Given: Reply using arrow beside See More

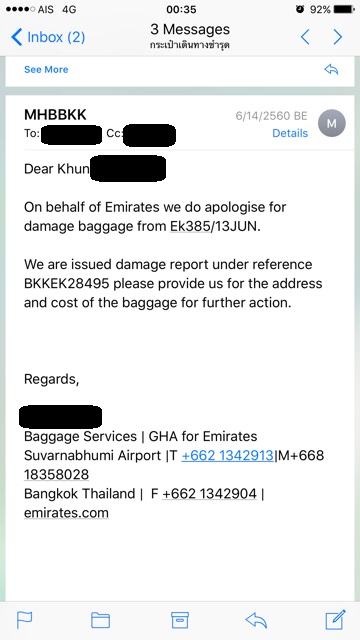Looking at the screenshot, I should pos(331,69).
